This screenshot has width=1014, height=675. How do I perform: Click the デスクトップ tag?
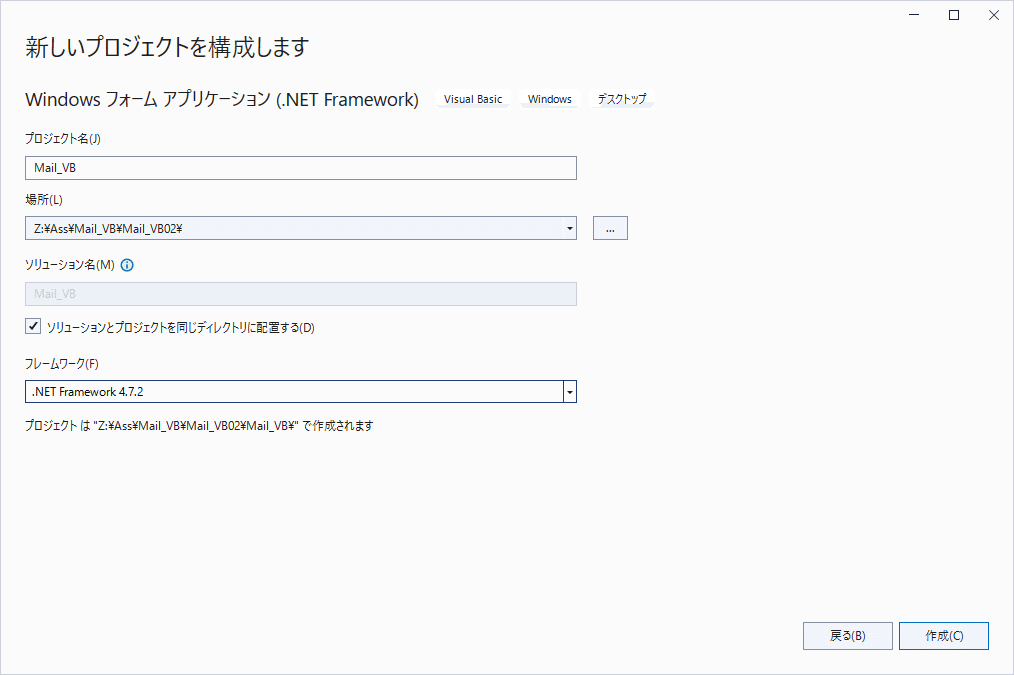(622, 99)
